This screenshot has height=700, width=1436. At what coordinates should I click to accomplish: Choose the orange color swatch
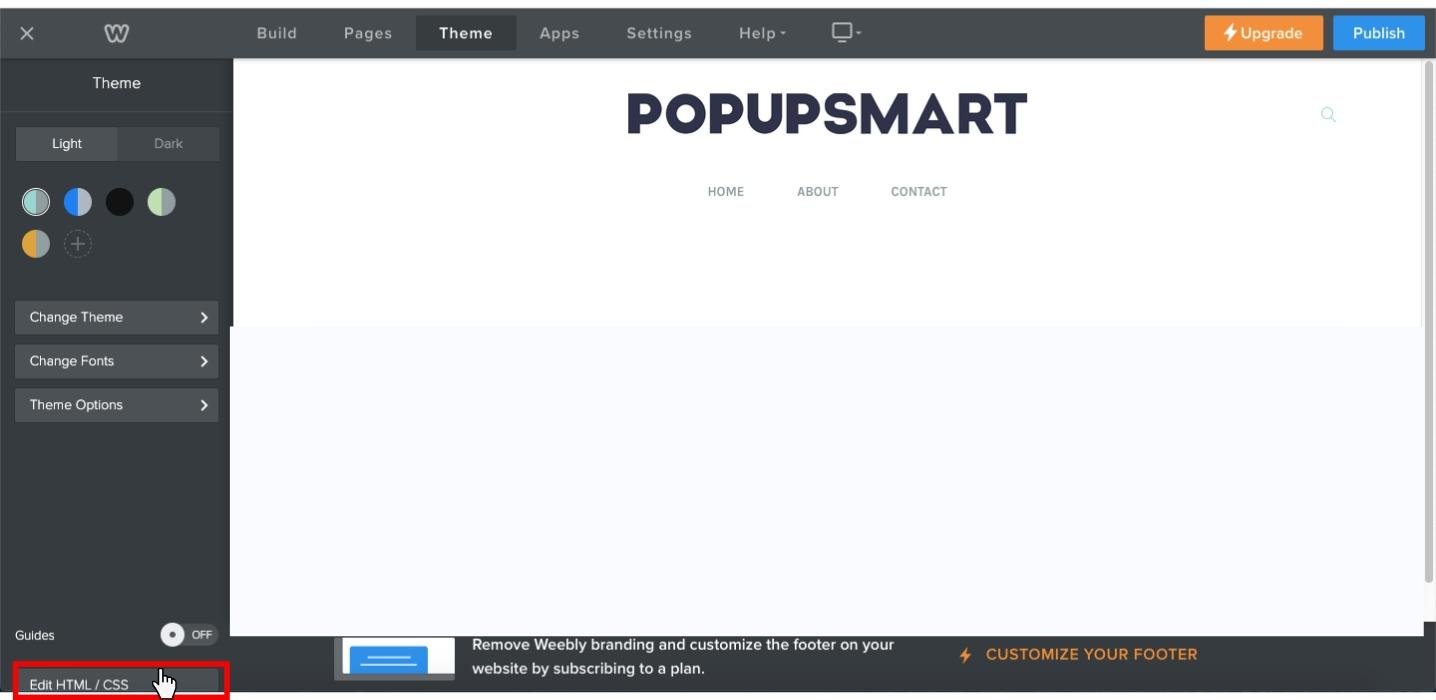[36, 244]
